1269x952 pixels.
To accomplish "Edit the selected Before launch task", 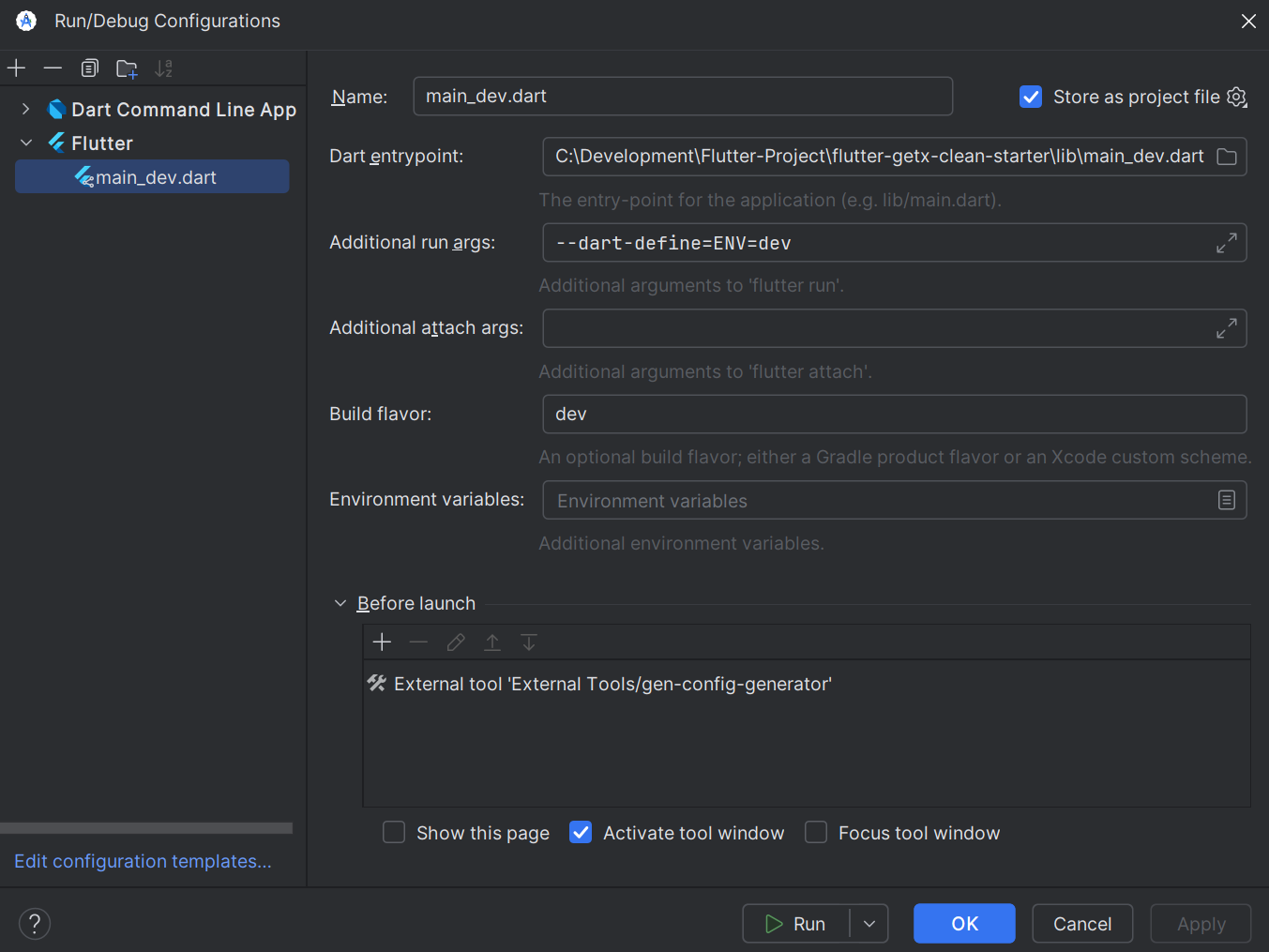I will pyautogui.click(x=456, y=642).
